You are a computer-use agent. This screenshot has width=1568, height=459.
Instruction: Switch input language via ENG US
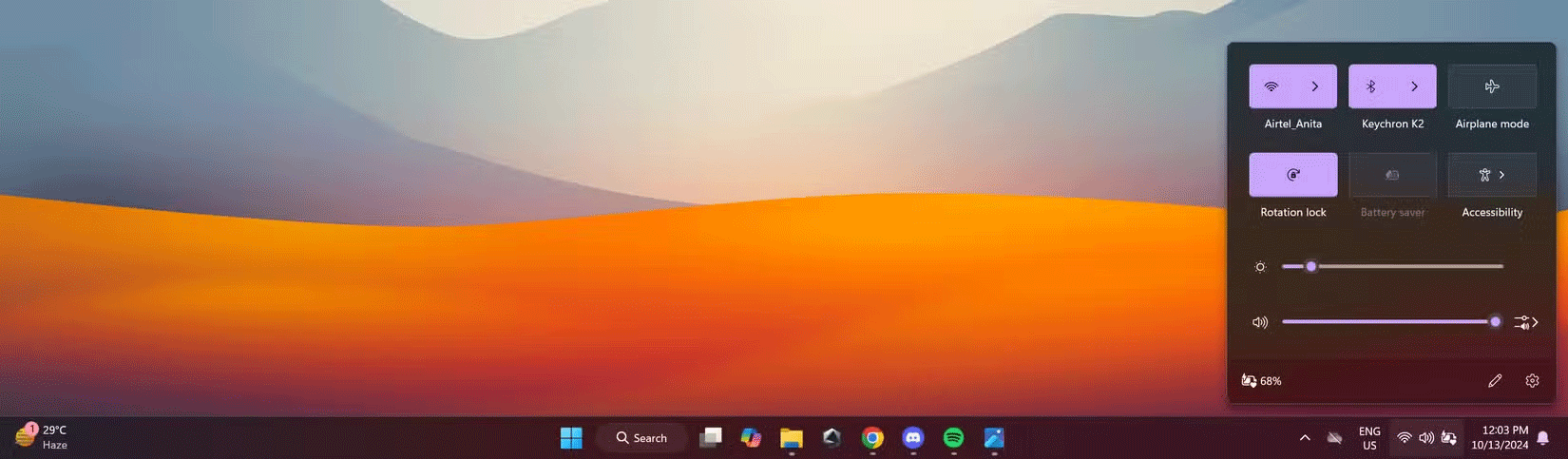coord(1369,438)
